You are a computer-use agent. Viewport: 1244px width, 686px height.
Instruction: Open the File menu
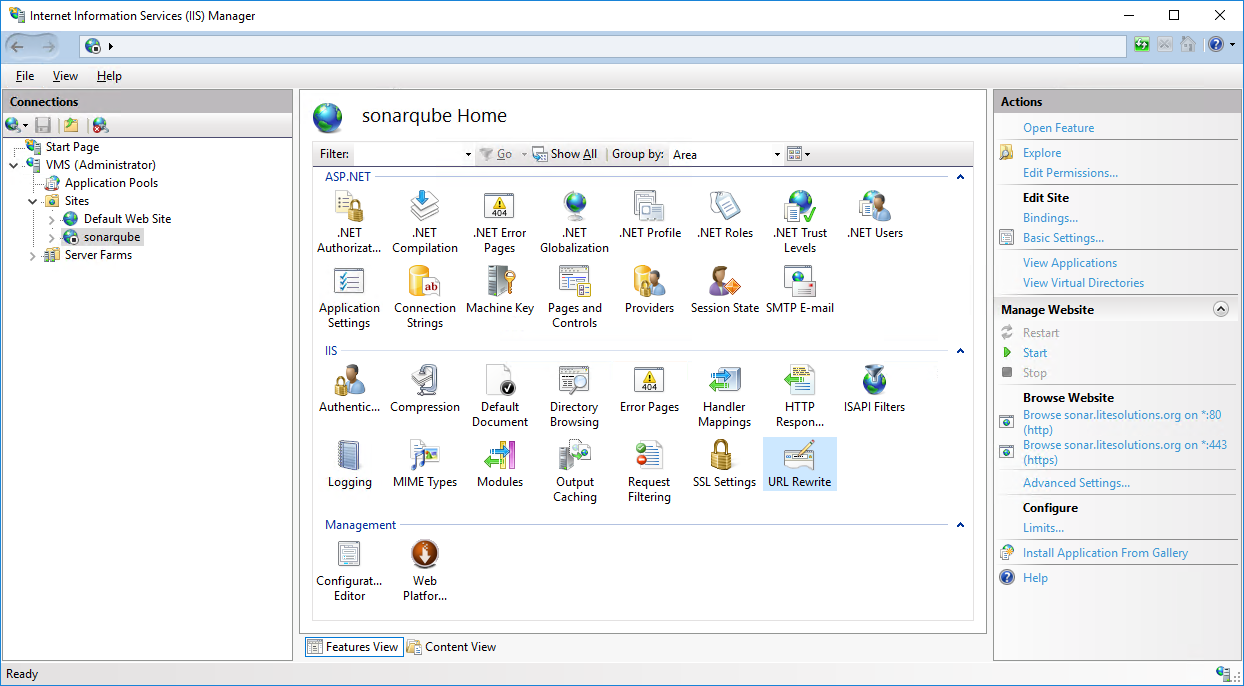click(x=25, y=76)
